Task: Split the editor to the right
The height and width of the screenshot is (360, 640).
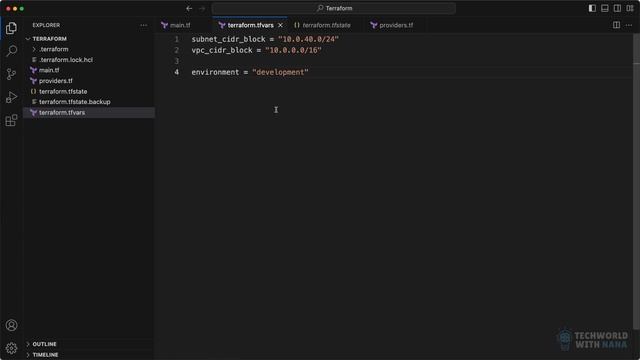Action: (x=616, y=25)
